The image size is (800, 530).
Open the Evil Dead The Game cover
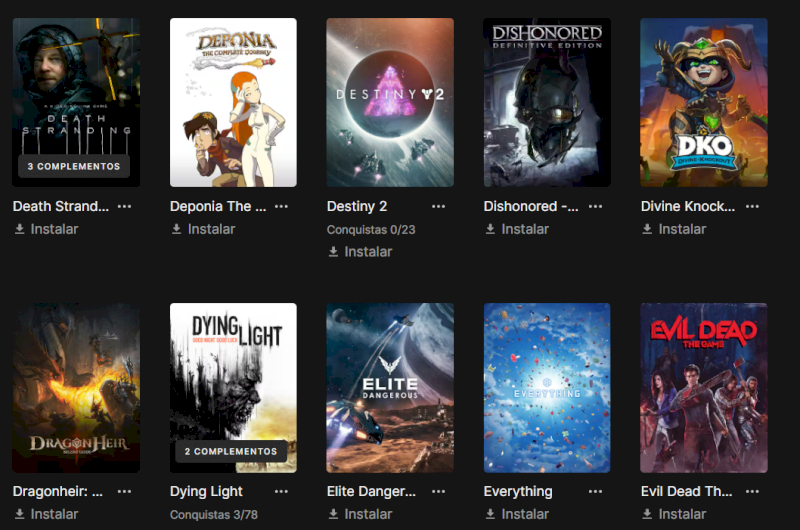point(704,388)
